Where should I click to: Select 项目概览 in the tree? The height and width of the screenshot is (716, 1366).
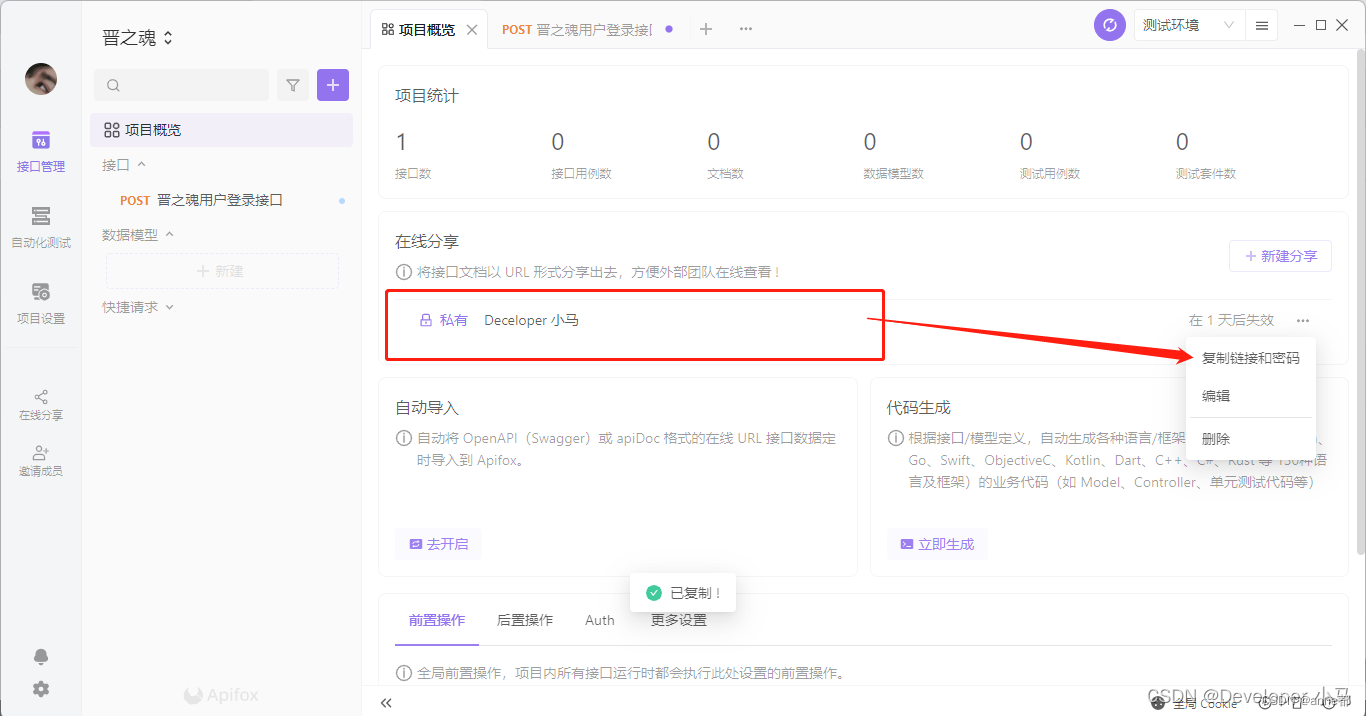(x=221, y=130)
